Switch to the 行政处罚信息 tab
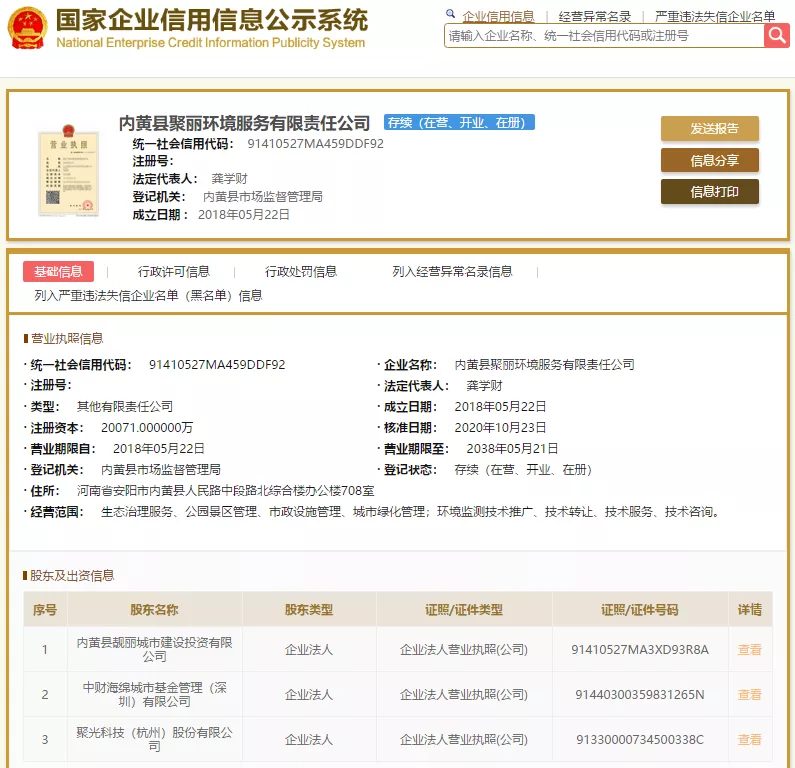Viewport: 795px width, 768px height. (x=301, y=272)
